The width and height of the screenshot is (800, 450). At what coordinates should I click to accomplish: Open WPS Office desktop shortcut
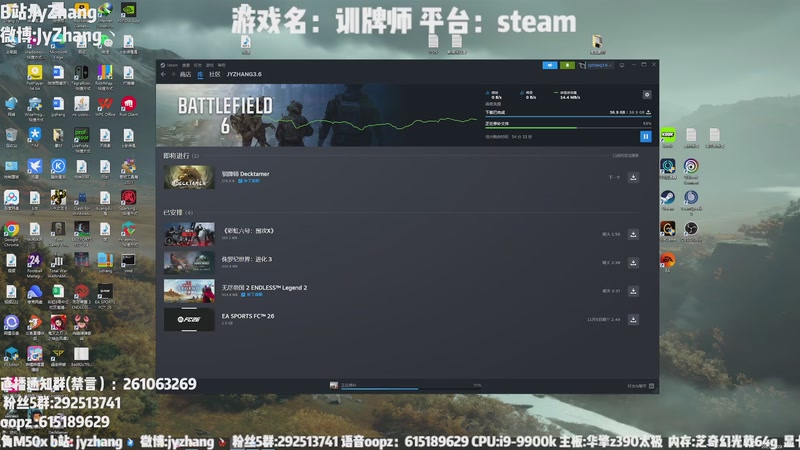(105, 107)
